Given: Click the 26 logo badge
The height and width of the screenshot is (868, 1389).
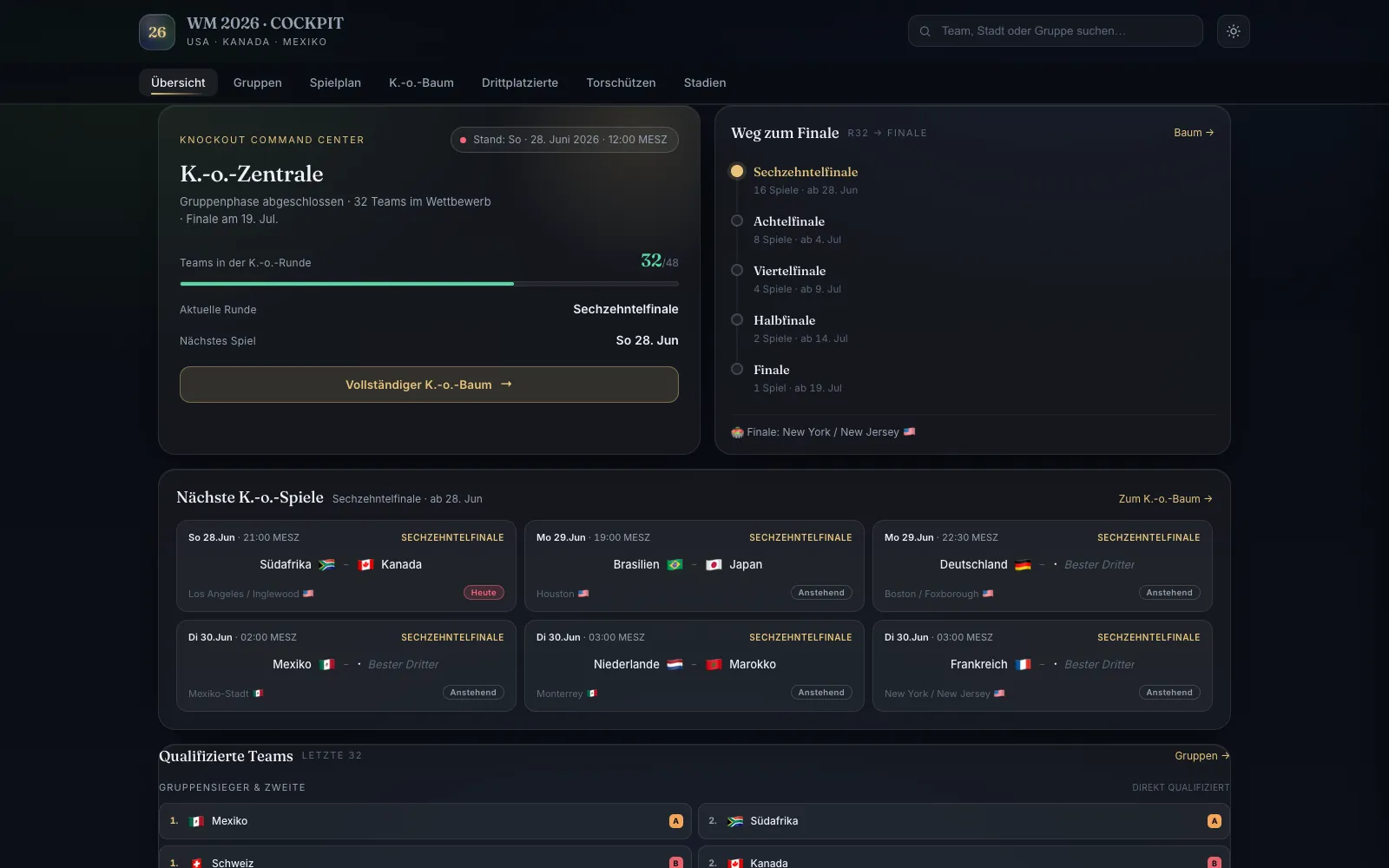Looking at the screenshot, I should (x=157, y=32).
